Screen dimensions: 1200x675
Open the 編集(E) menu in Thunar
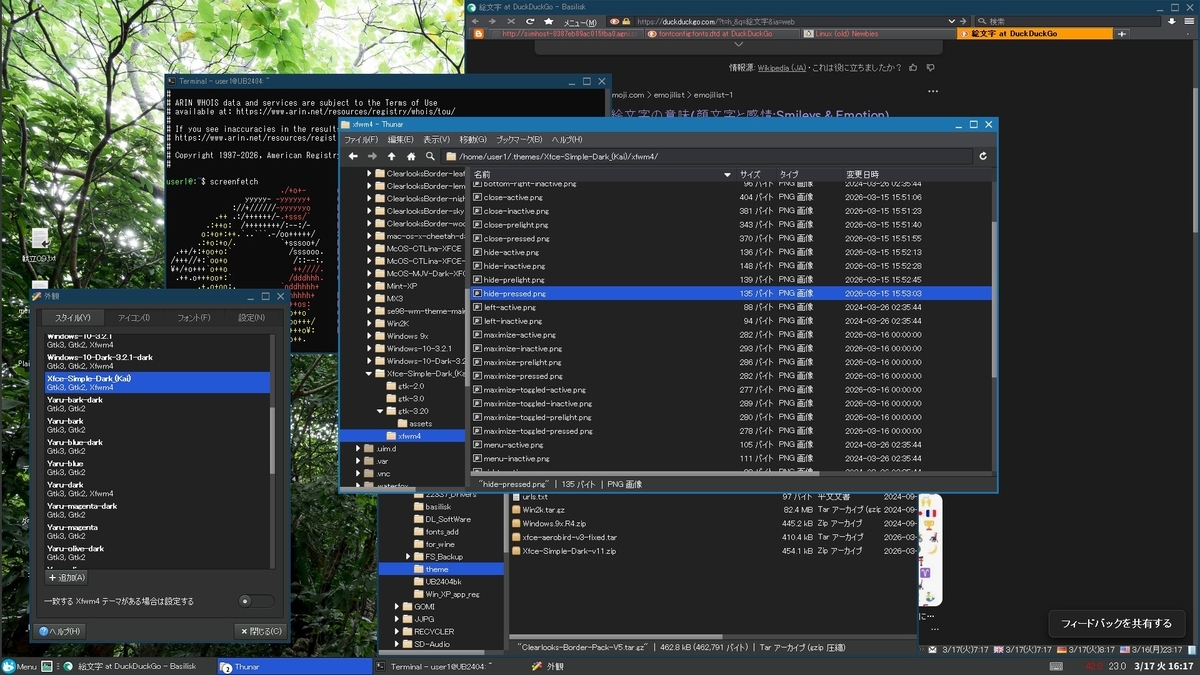click(x=401, y=139)
